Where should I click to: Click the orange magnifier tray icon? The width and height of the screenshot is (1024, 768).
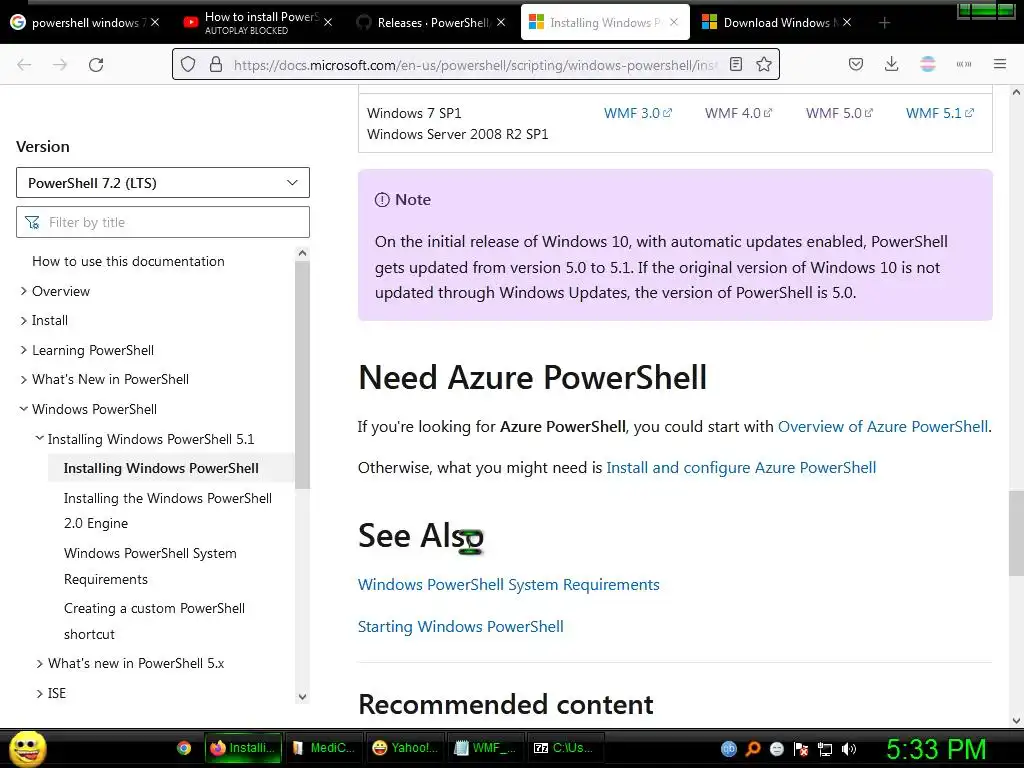[x=753, y=749]
